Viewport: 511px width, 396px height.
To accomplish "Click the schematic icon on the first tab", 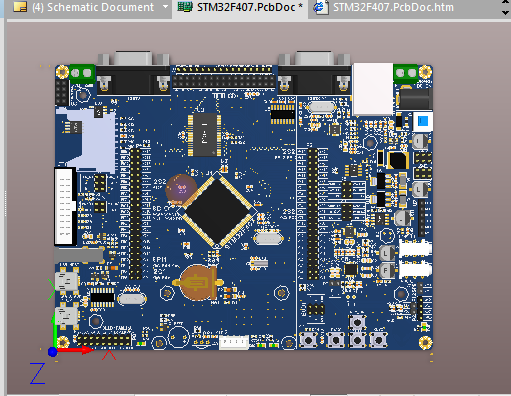I will coord(20,7).
